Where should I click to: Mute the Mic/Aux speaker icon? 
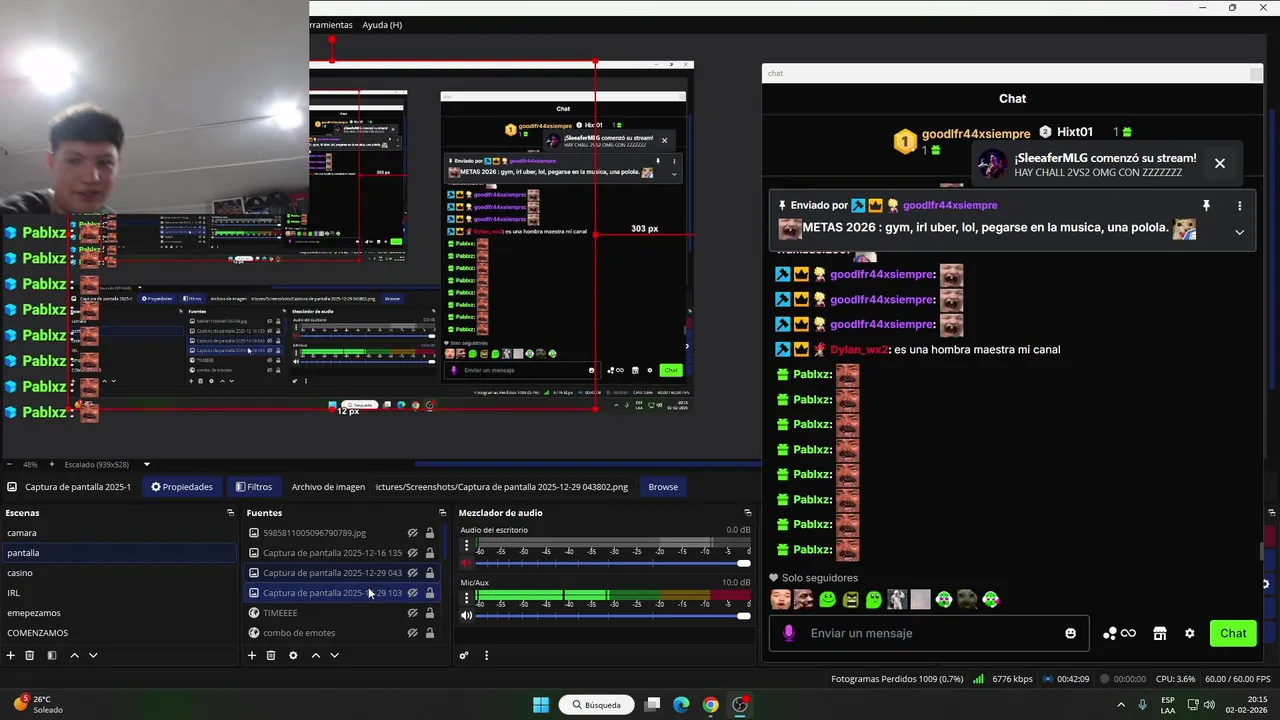(466, 616)
